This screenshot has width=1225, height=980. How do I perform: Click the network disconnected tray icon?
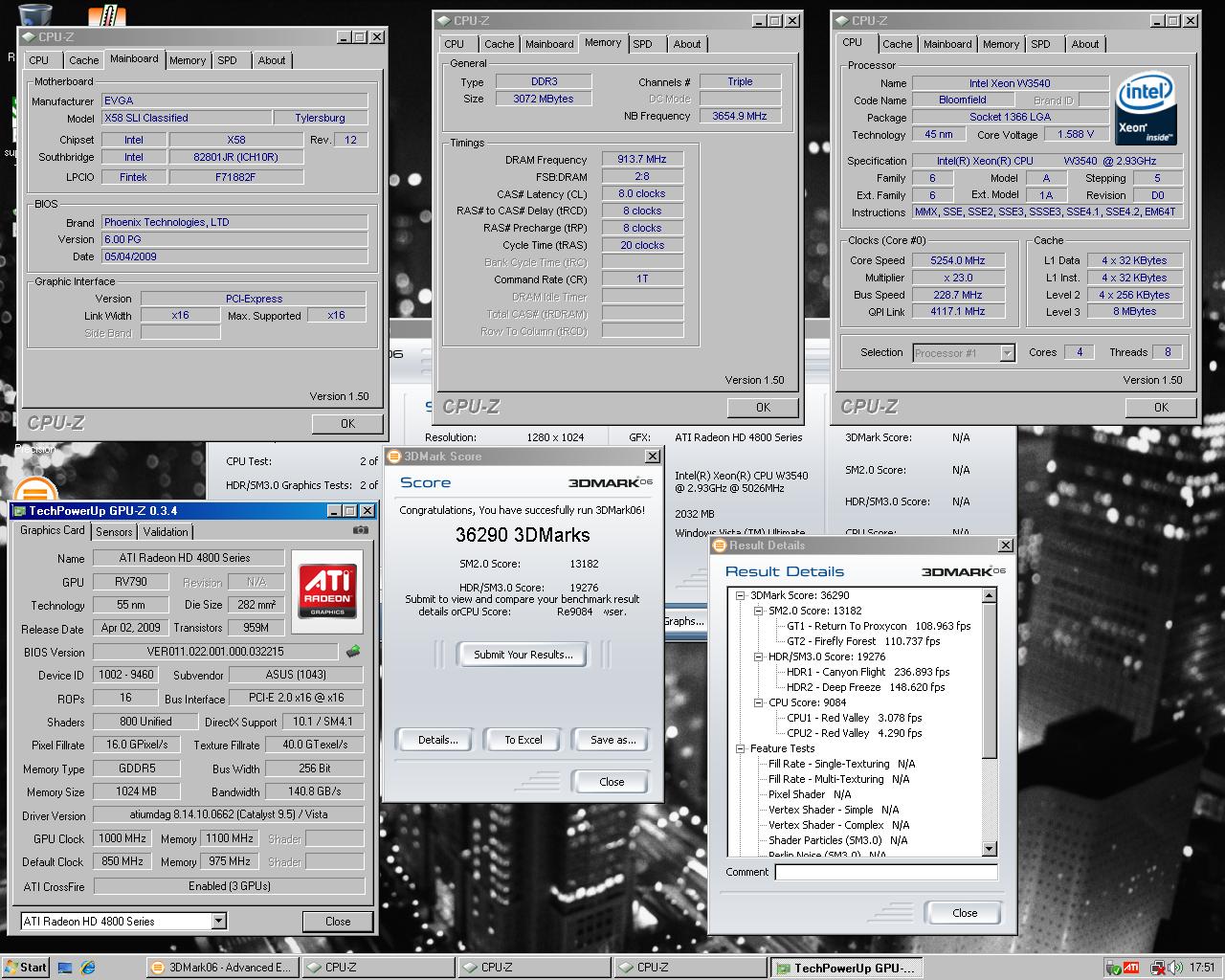point(1156,968)
